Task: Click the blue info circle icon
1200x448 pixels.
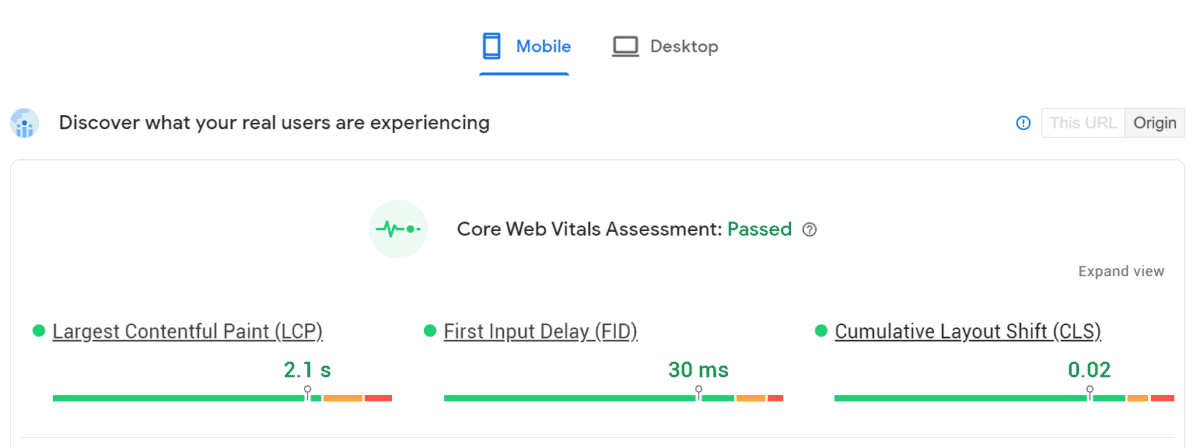Action: tap(1023, 123)
